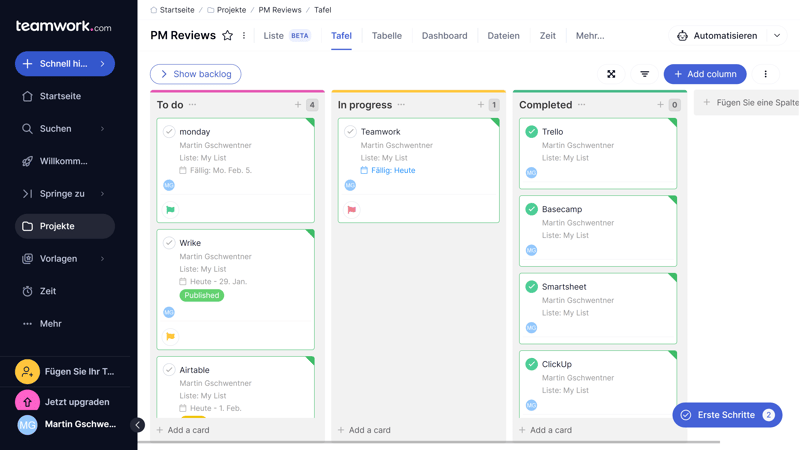Collapse the sidebar with the arrow handle
The width and height of the screenshot is (800, 450).
pos(138,425)
